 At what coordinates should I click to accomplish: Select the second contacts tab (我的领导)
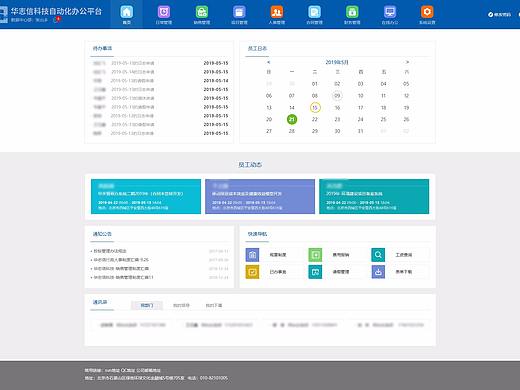click(x=181, y=305)
